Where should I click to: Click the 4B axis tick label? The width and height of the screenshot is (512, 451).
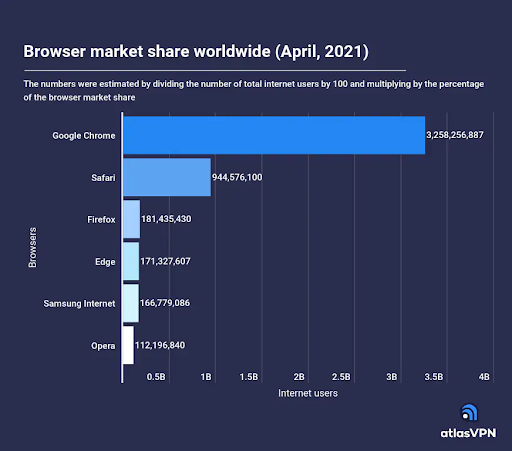(484, 377)
